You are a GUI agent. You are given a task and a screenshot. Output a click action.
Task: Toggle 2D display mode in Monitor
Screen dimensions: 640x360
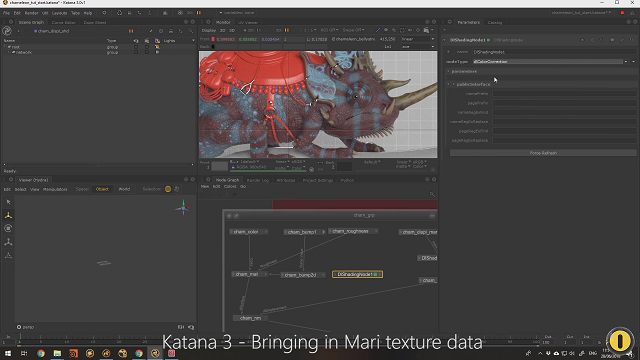click(x=222, y=30)
